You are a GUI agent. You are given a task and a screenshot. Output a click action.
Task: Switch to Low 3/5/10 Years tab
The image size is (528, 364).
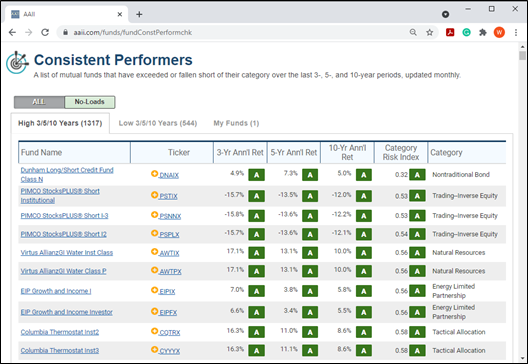158,123
